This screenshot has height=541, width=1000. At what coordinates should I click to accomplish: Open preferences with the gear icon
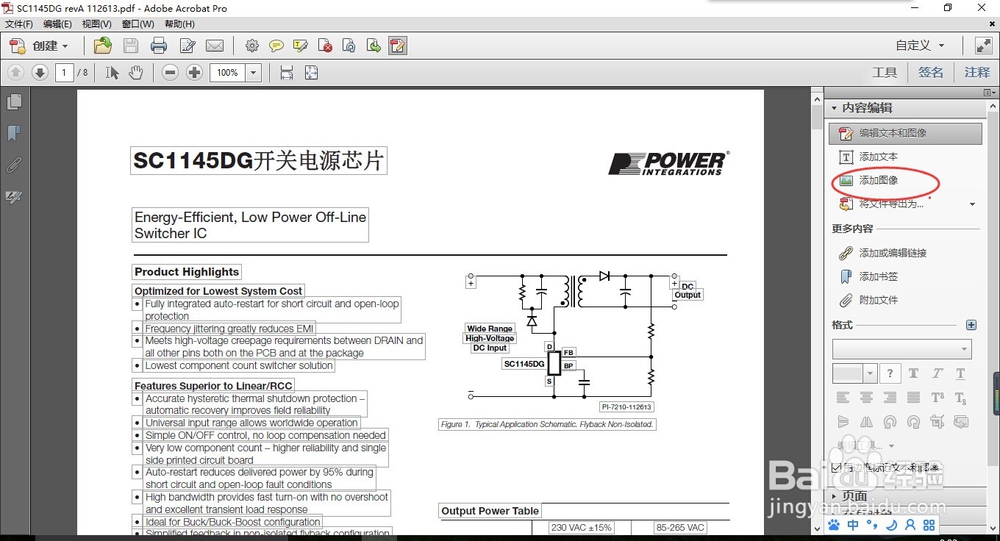pyautogui.click(x=252, y=46)
